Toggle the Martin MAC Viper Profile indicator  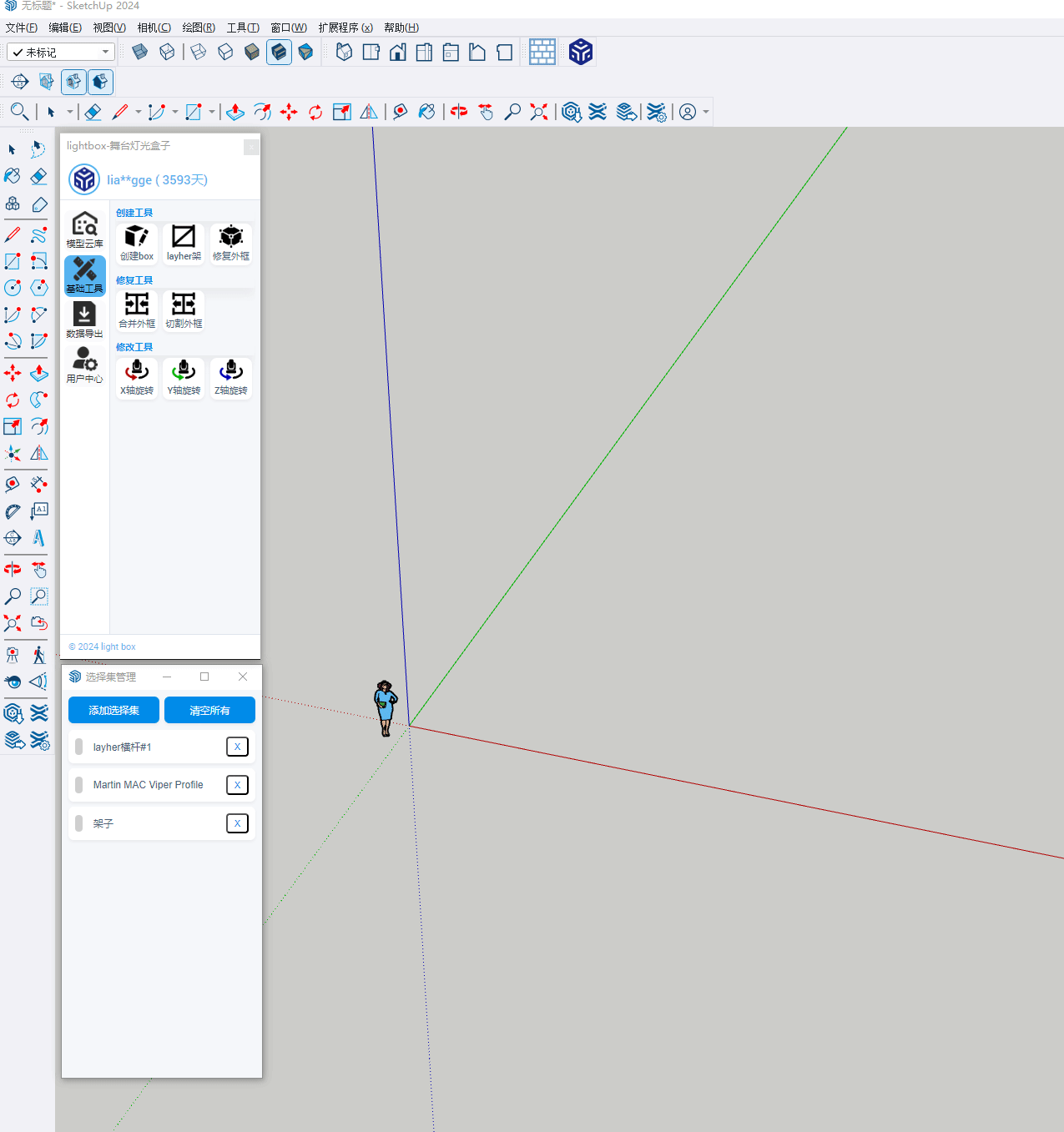point(79,785)
